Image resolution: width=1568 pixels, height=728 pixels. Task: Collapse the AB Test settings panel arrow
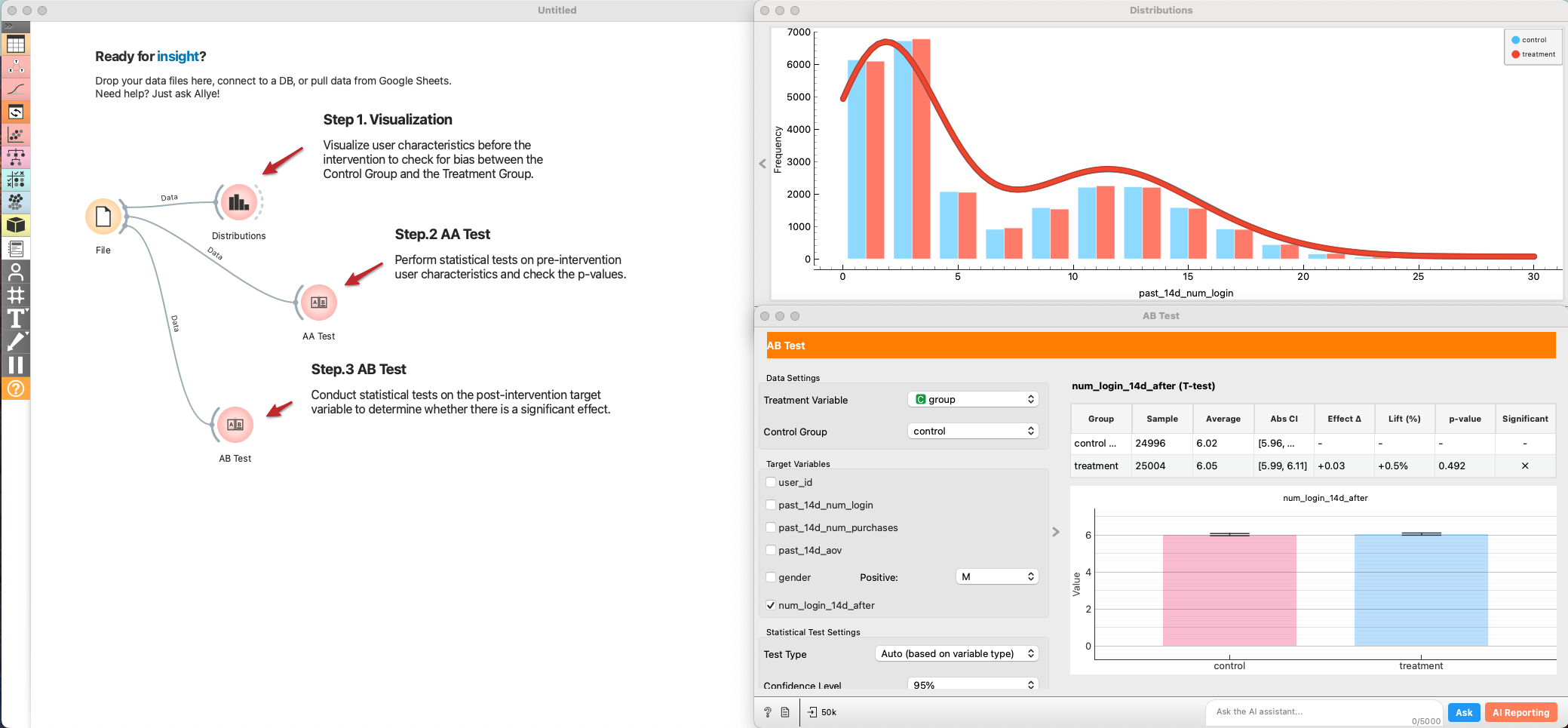coord(1056,532)
